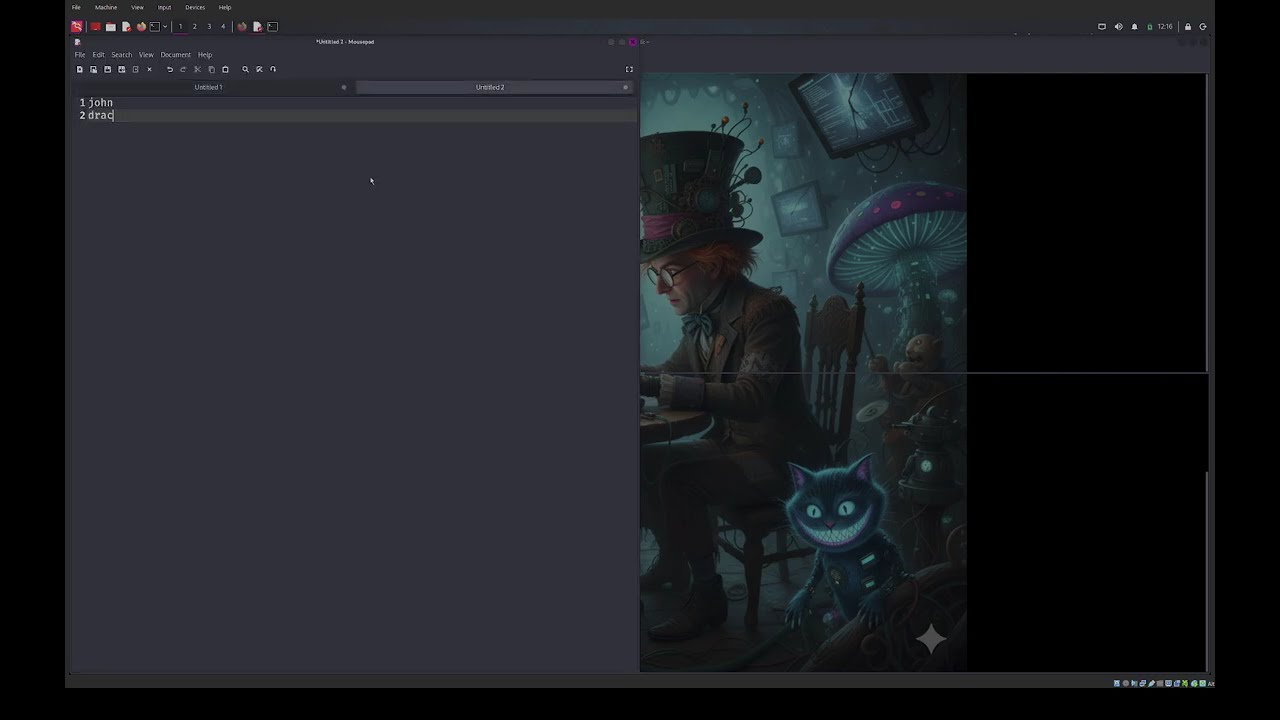The width and height of the screenshot is (1280, 720).
Task: Select the terminal window button in the panel
Action: click(272, 26)
